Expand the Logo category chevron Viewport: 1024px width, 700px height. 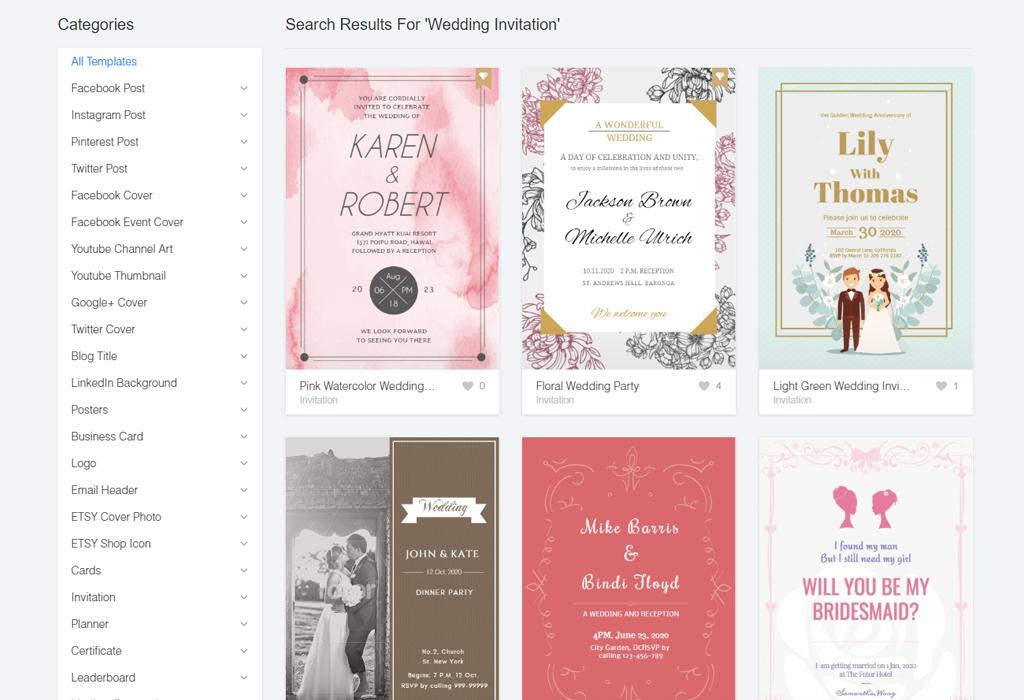(x=244, y=463)
